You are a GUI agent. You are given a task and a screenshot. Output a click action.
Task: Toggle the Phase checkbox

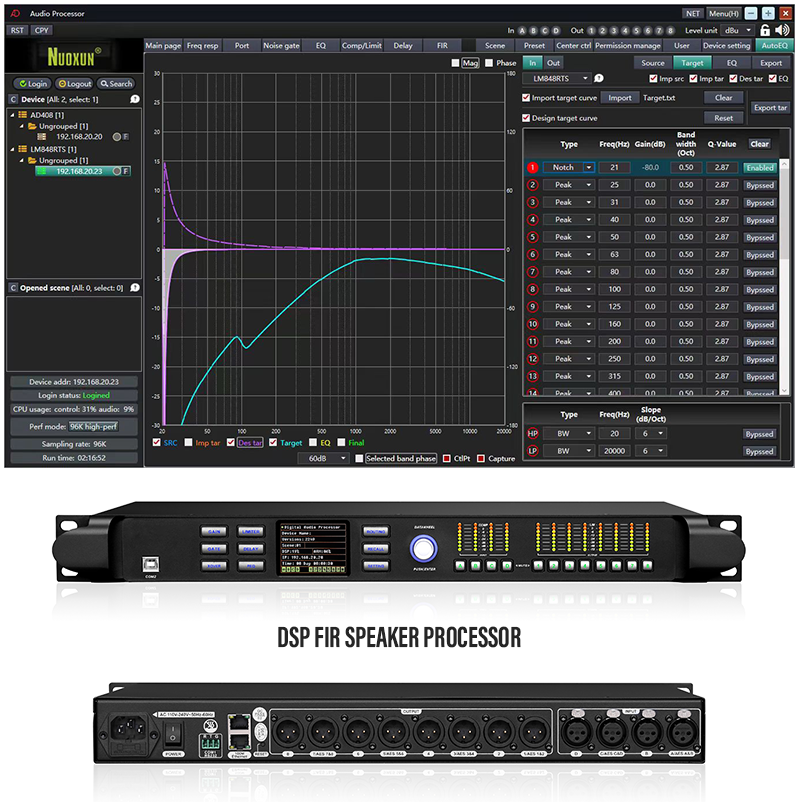[x=489, y=63]
